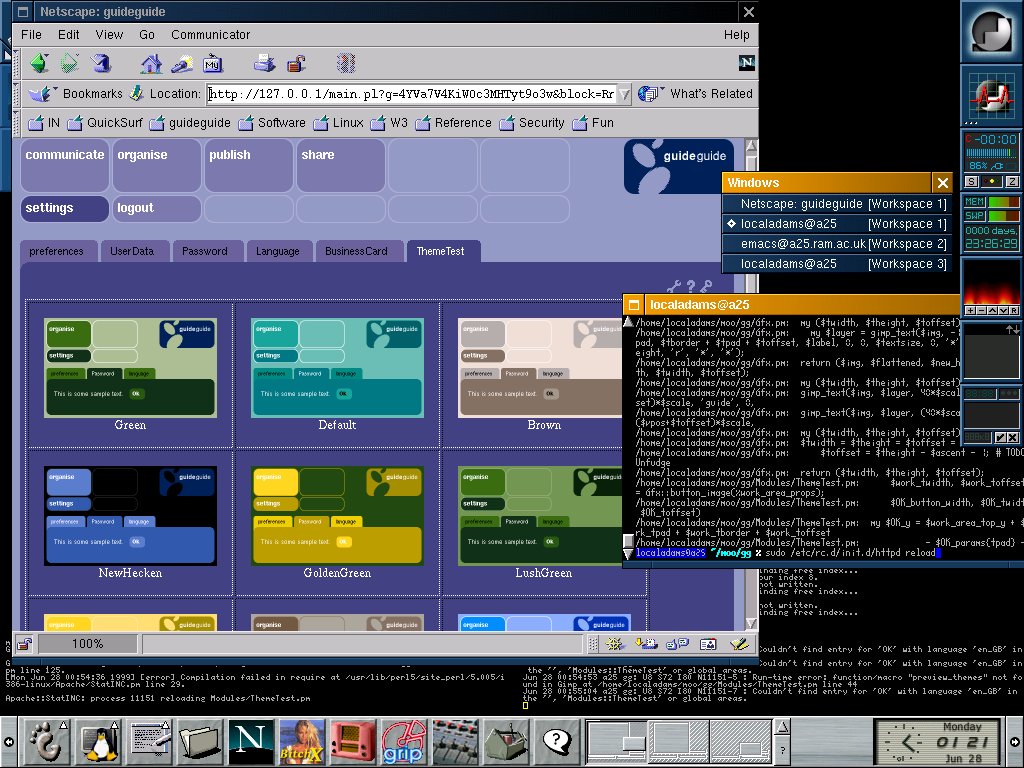Click the Back arrow in Netscape toolbar
The height and width of the screenshot is (768, 1024).
pos(38,64)
